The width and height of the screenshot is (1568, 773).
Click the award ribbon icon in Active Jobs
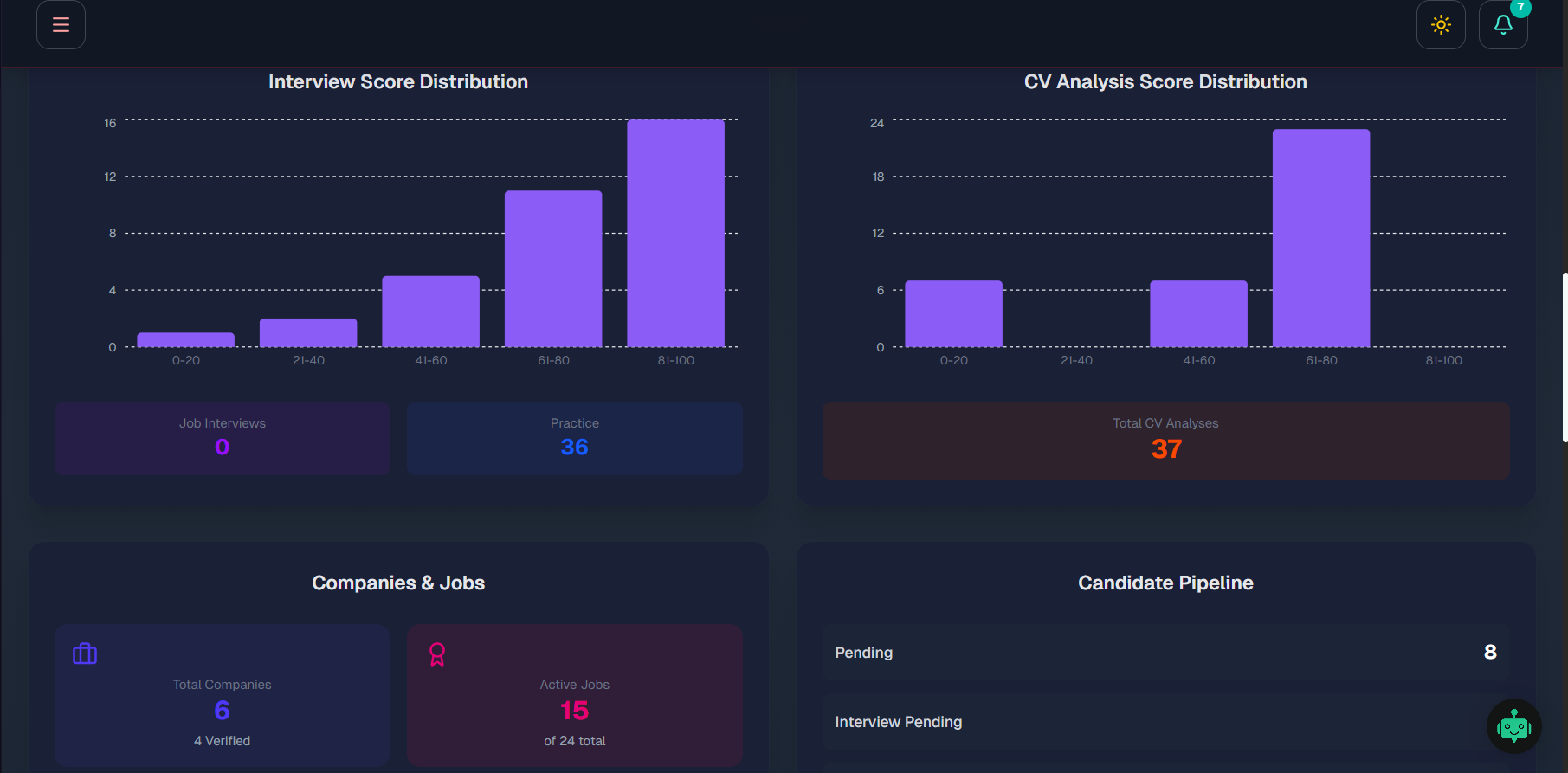point(437,654)
